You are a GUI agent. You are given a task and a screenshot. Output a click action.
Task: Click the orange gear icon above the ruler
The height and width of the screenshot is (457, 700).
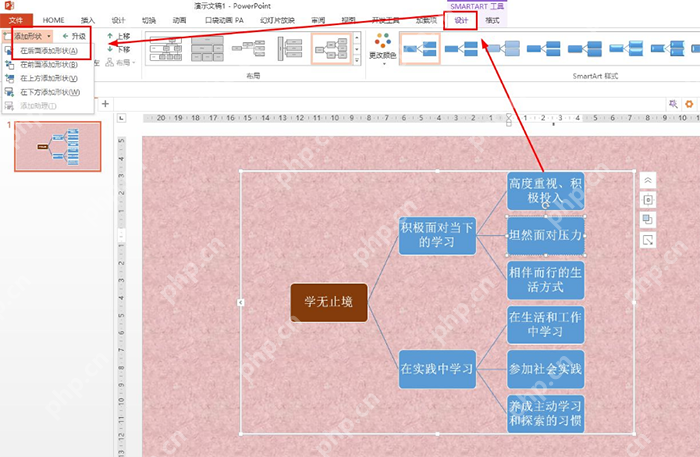point(689,104)
